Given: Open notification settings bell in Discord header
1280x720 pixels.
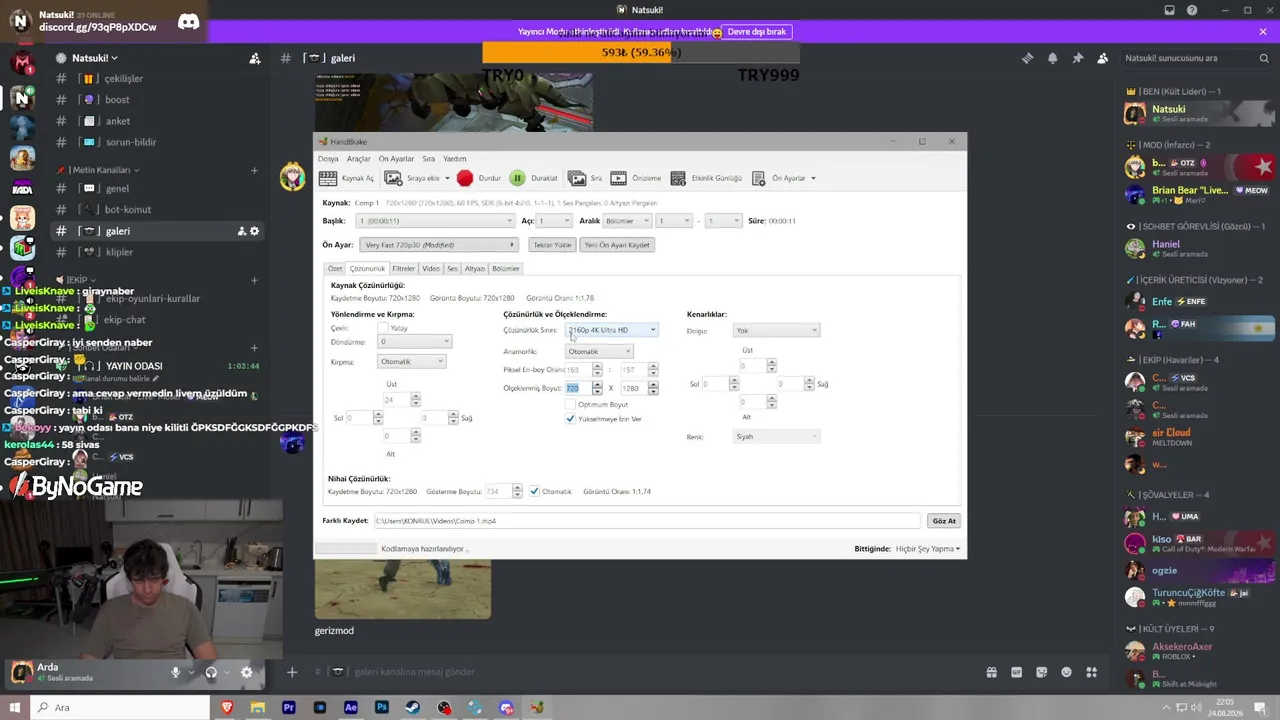Looking at the screenshot, I should pyautogui.click(x=1052, y=58).
